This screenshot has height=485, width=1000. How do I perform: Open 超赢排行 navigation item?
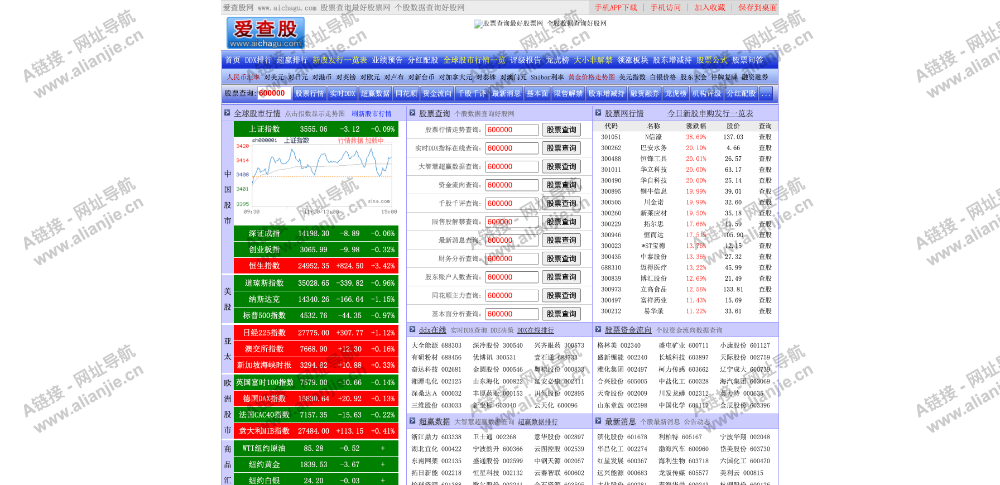tap(291, 60)
